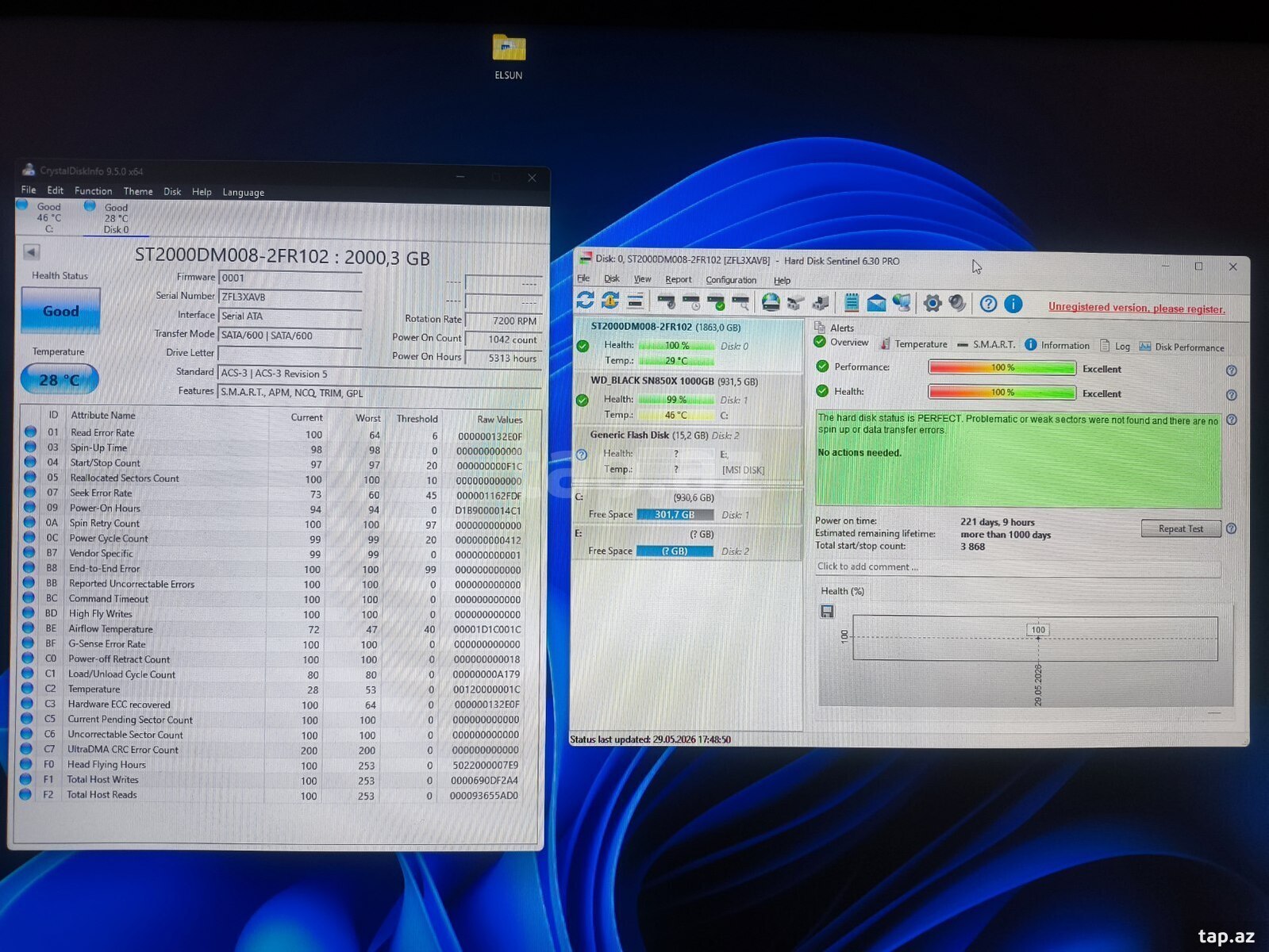
Task: Switch to the Information tab
Action: pos(1057,345)
